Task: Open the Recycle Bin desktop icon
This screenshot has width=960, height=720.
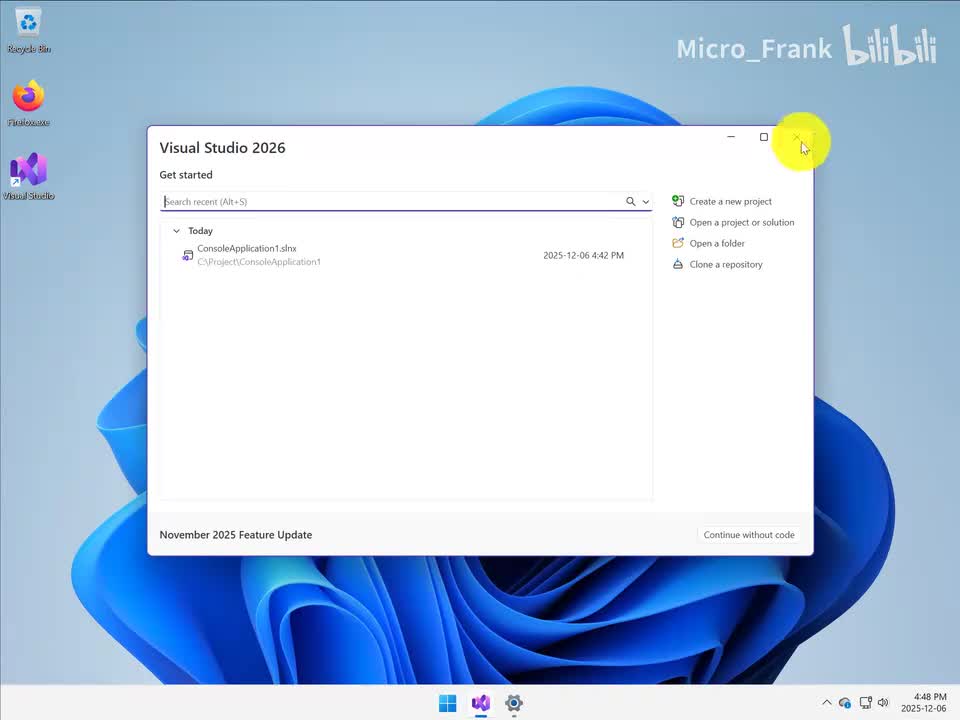Action: tap(29, 31)
